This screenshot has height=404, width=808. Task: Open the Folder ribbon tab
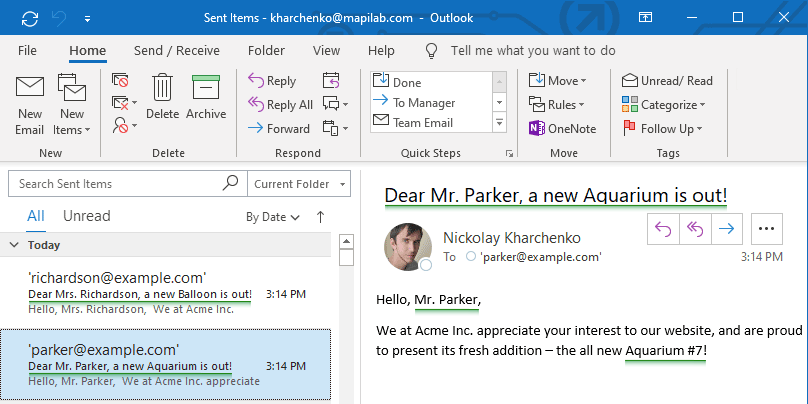pyautogui.click(x=266, y=50)
